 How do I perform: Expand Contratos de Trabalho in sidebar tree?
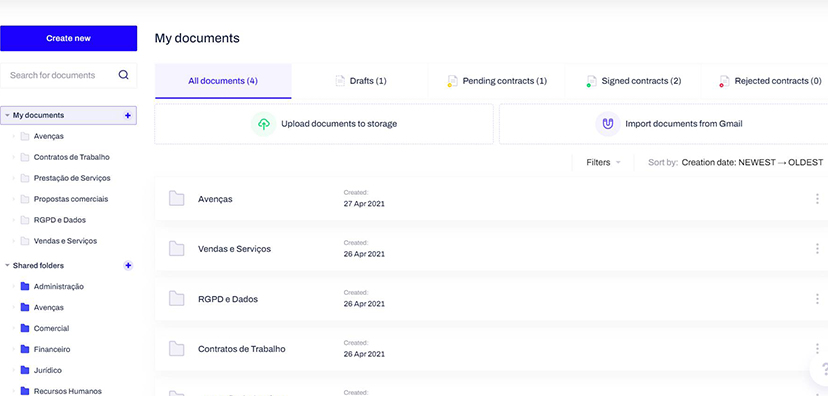tap(14, 157)
